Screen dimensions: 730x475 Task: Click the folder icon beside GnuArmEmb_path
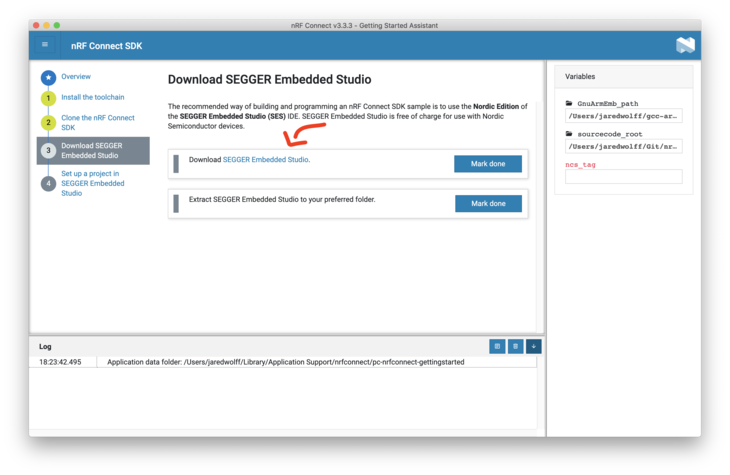569,103
